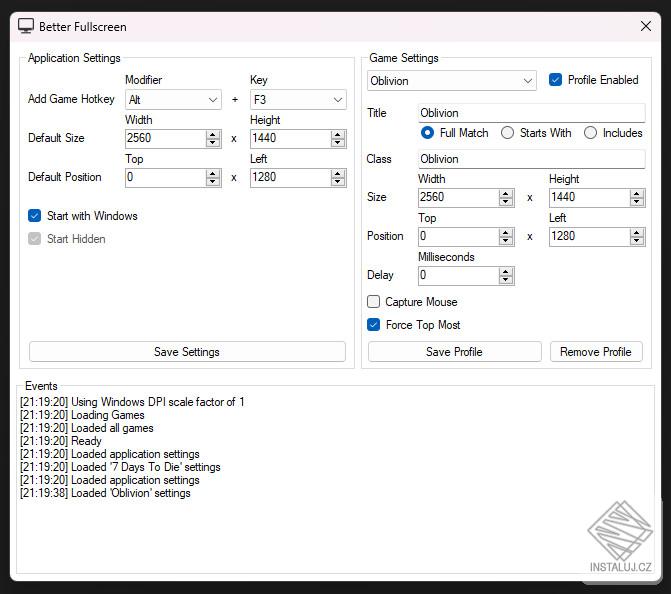
Task: Click the "Loading Games" event line
Action: (82, 415)
